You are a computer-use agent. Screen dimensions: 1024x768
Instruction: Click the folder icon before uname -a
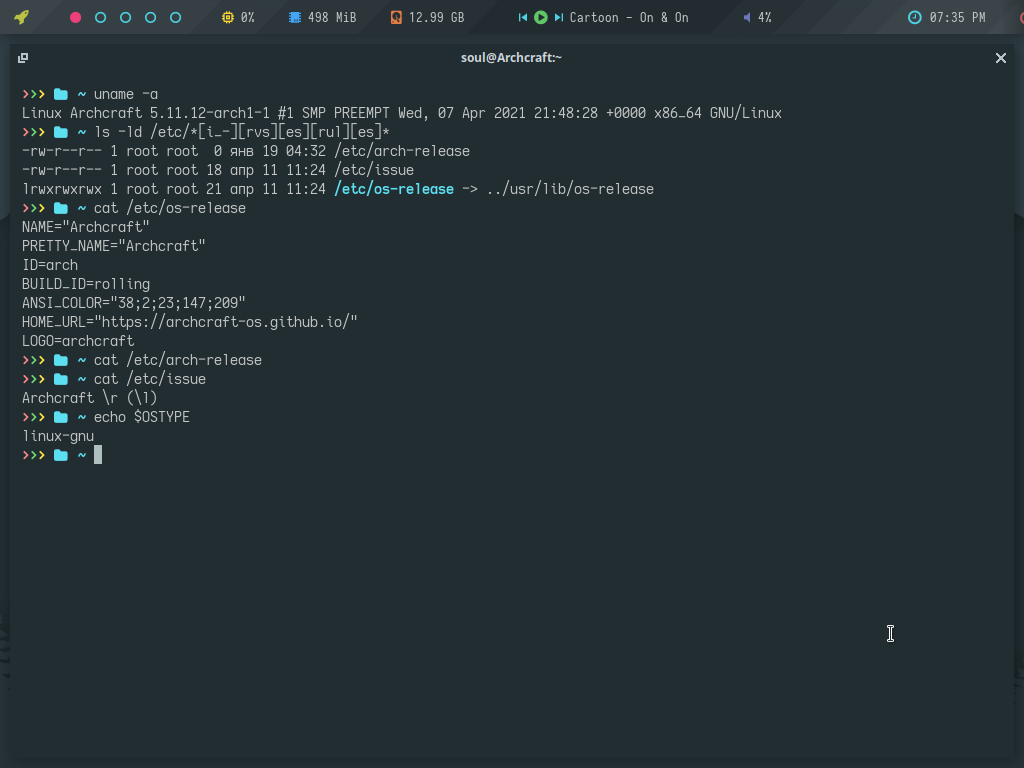tap(61, 95)
